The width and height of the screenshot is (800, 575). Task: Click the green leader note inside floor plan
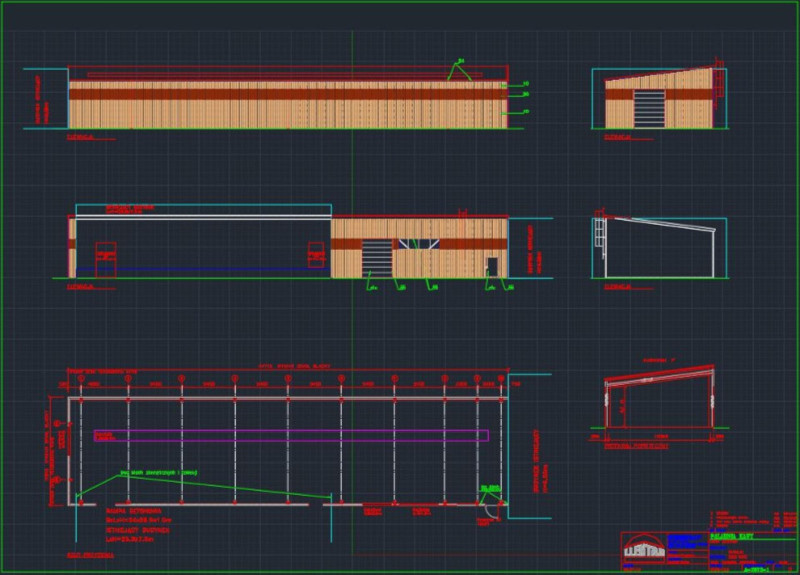[x=159, y=473]
